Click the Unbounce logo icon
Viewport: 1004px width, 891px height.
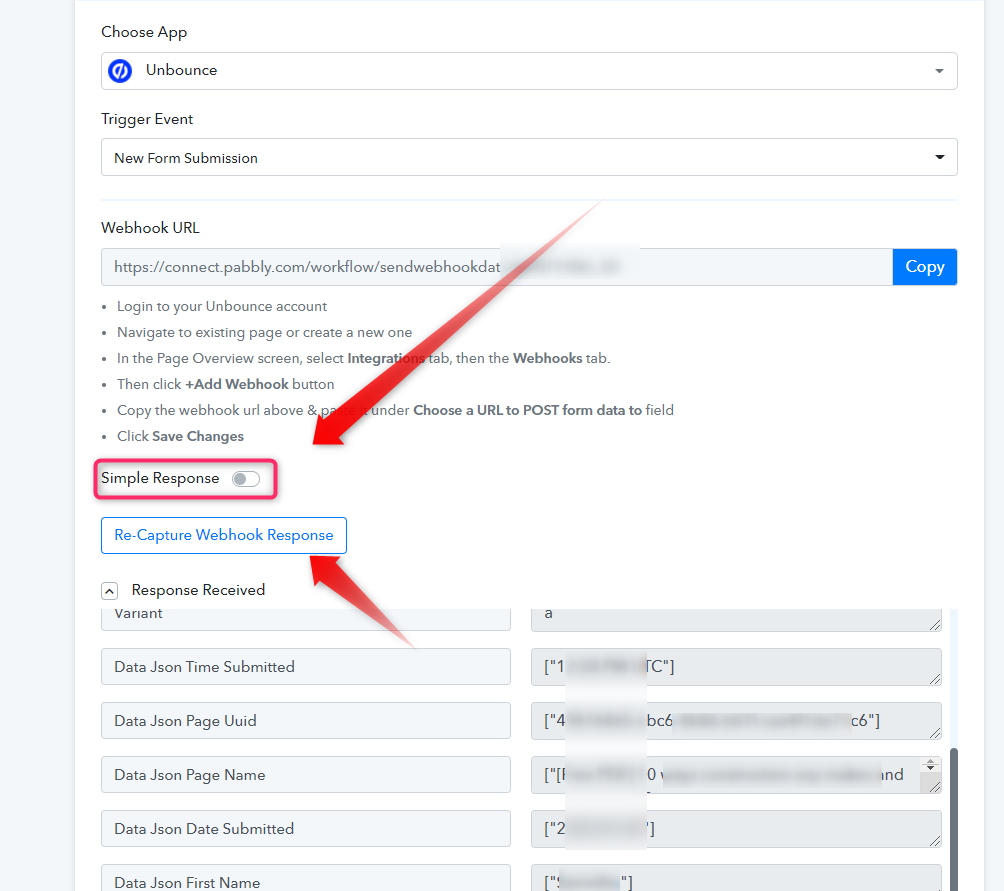click(120, 70)
